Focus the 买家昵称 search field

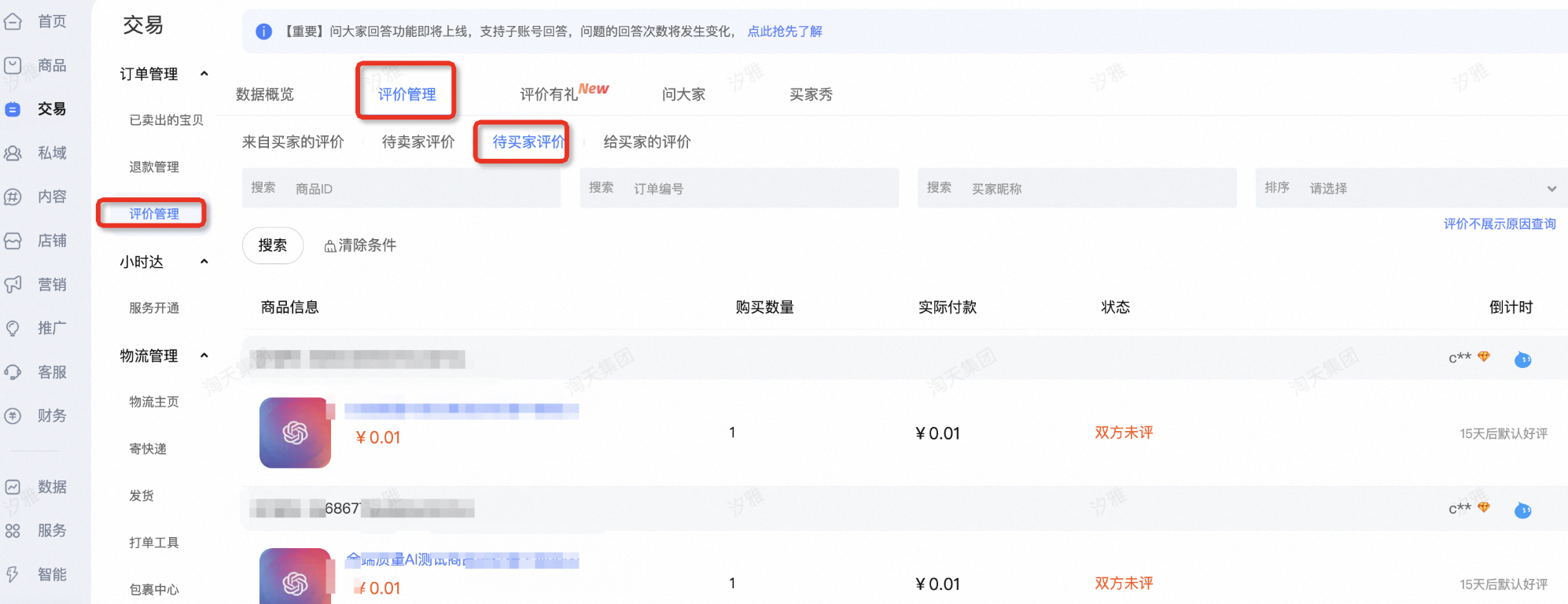tap(1077, 188)
